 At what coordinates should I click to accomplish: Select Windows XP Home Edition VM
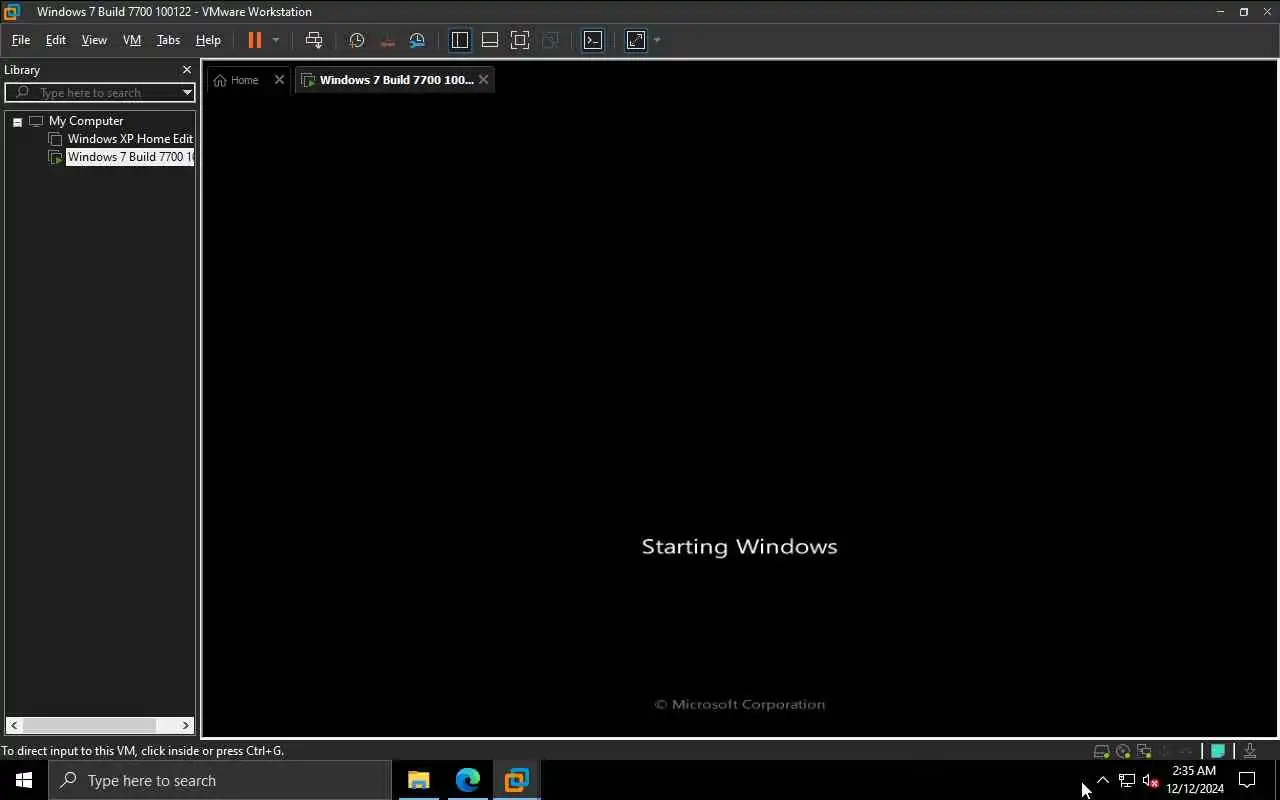coord(130,139)
